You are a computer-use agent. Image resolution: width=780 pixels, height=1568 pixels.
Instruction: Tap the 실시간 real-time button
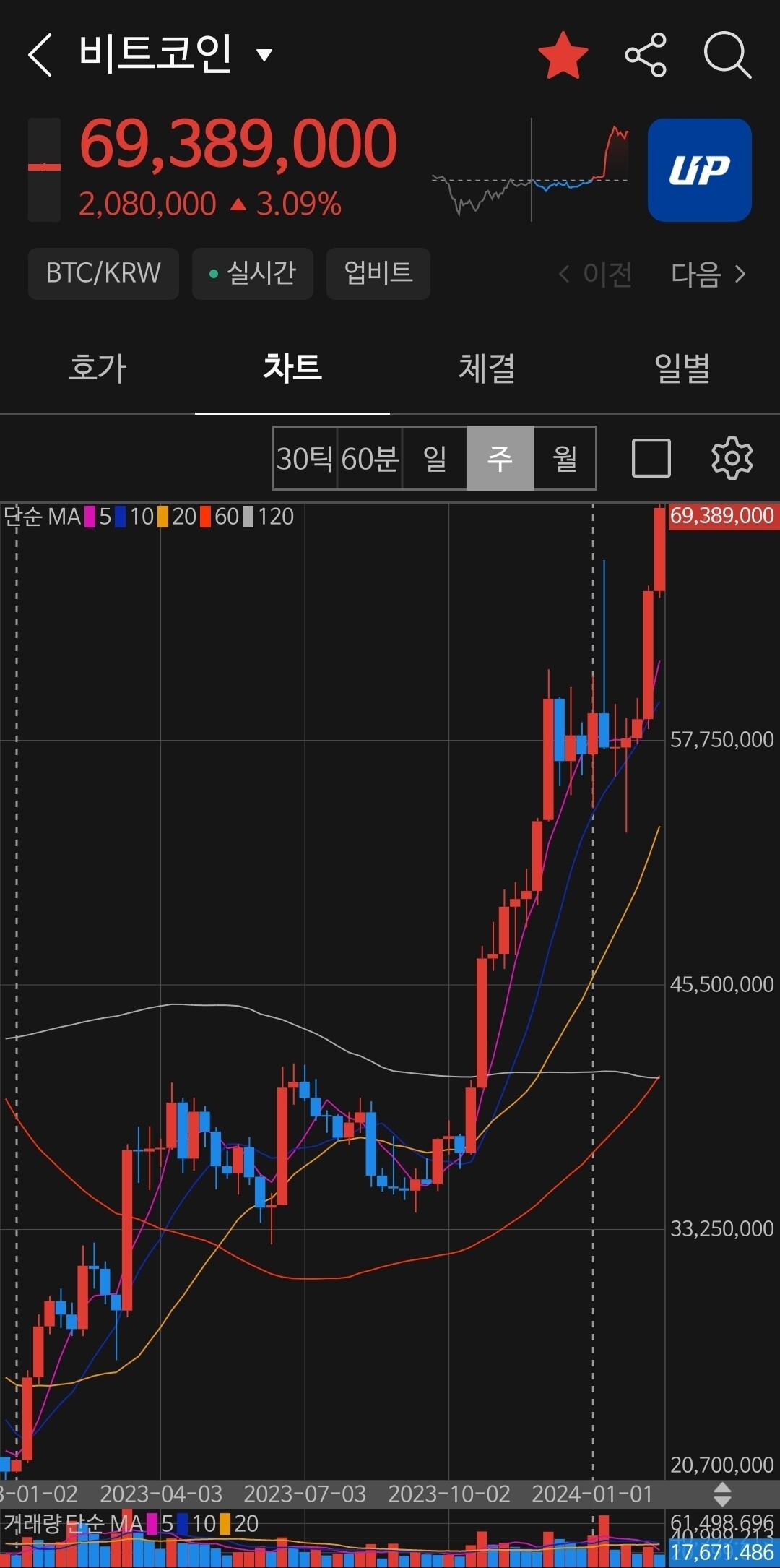pos(252,273)
